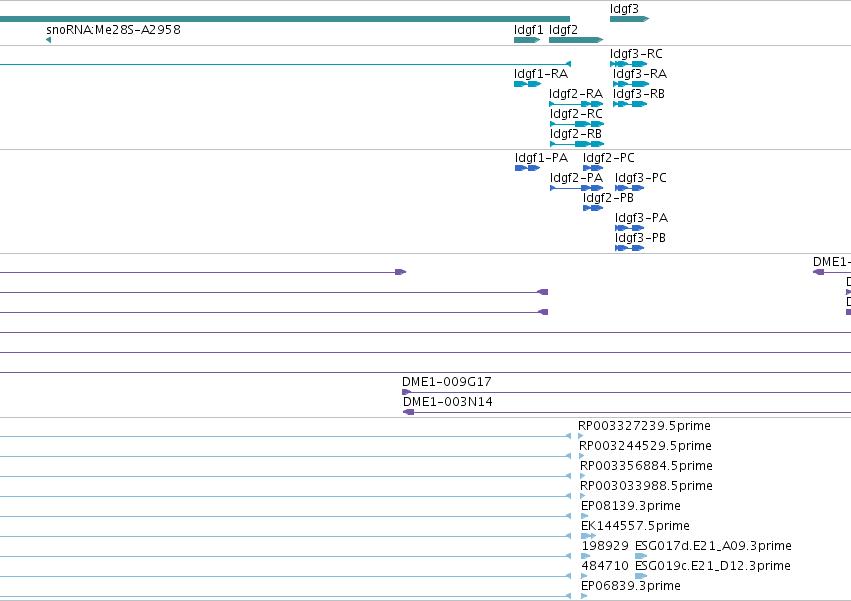This screenshot has height=601, width=851.
Task: Click the EK144557.5prime label
Action: (x=635, y=526)
